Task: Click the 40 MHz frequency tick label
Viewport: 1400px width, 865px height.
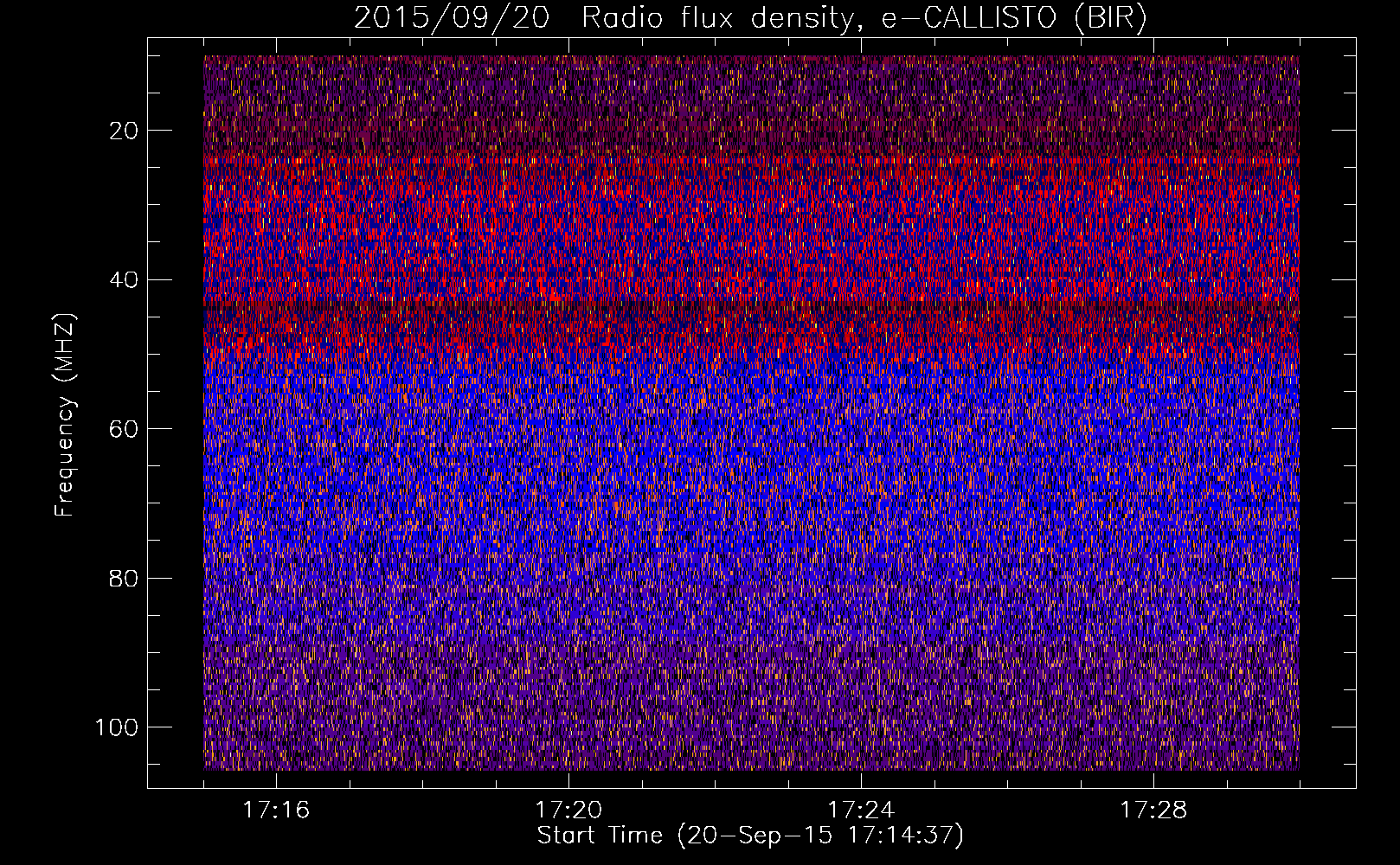Action: point(124,280)
